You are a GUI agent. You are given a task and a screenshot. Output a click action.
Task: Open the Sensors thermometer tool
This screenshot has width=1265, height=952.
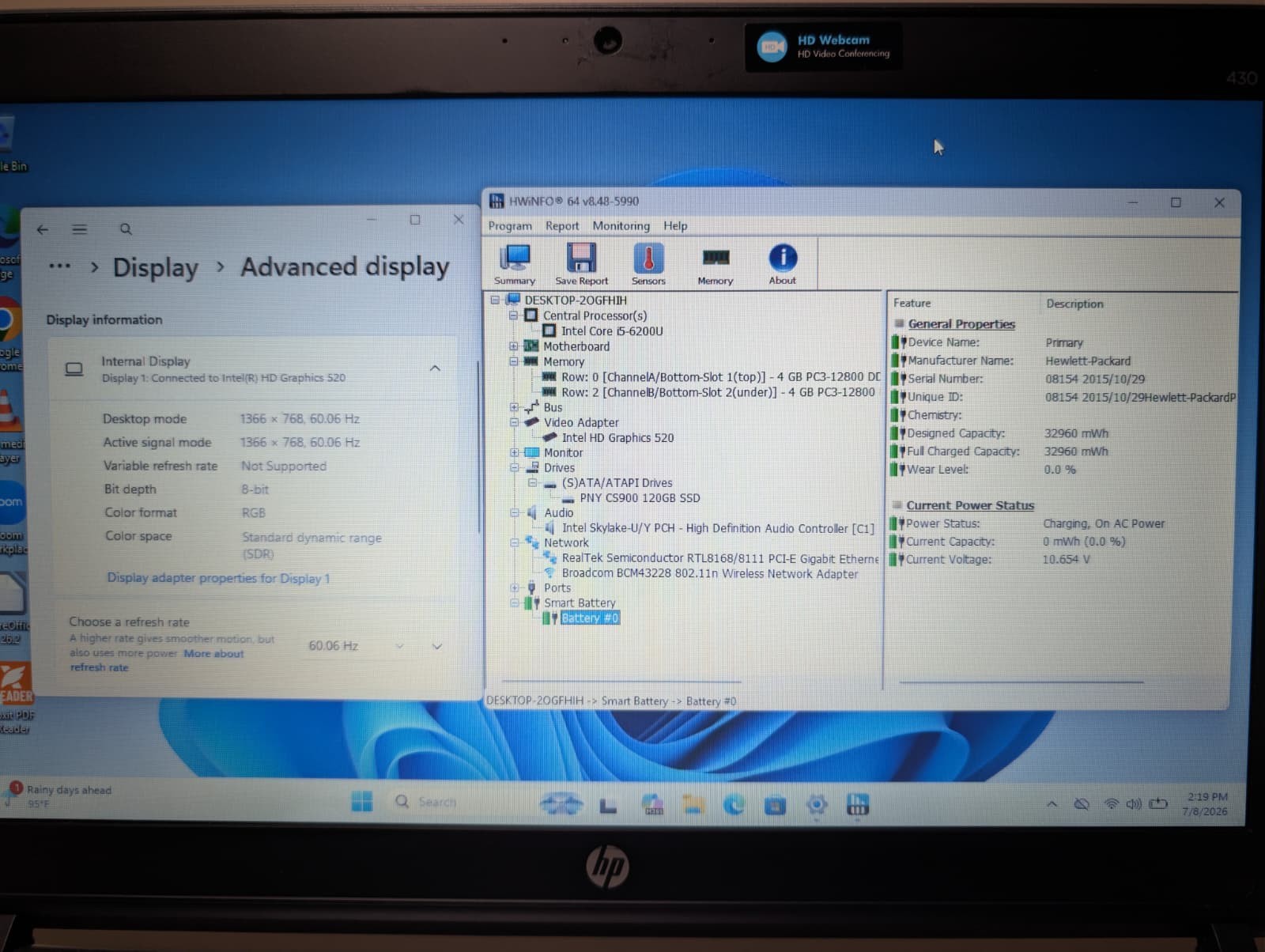click(648, 264)
